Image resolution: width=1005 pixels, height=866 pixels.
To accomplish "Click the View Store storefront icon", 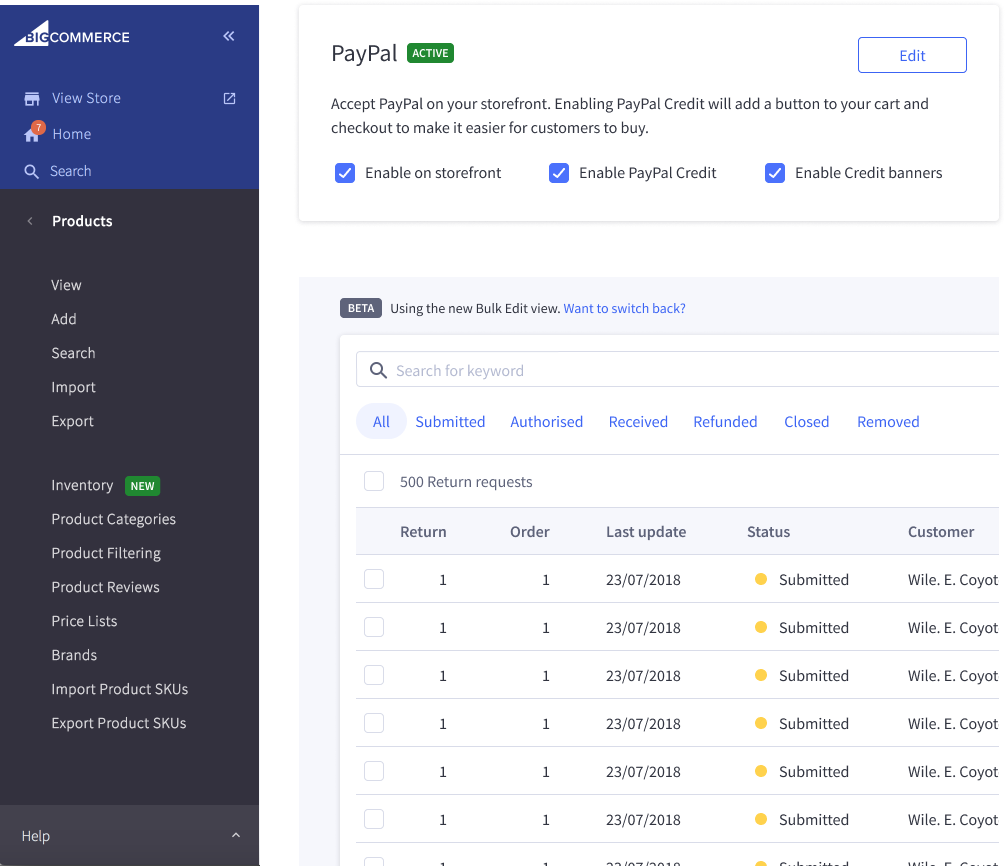I will [31, 99].
